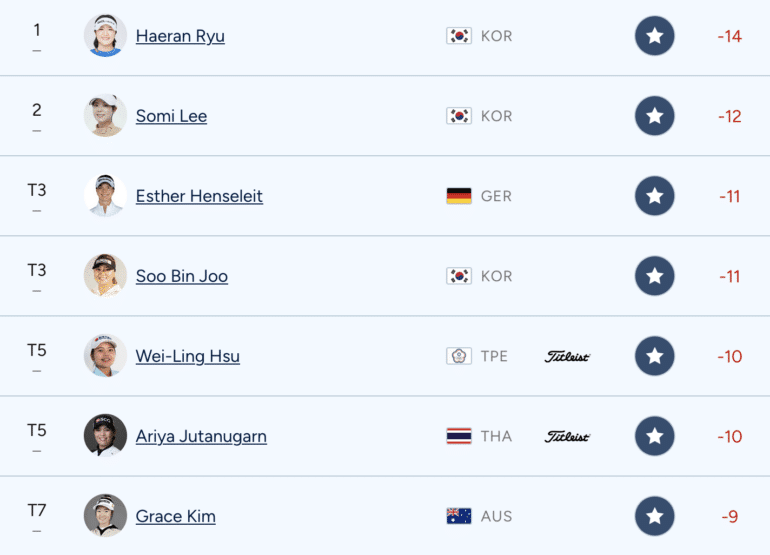Viewport: 770px width, 555px height.
Task: Open Soo Bin Joo player link
Action: tap(182, 276)
